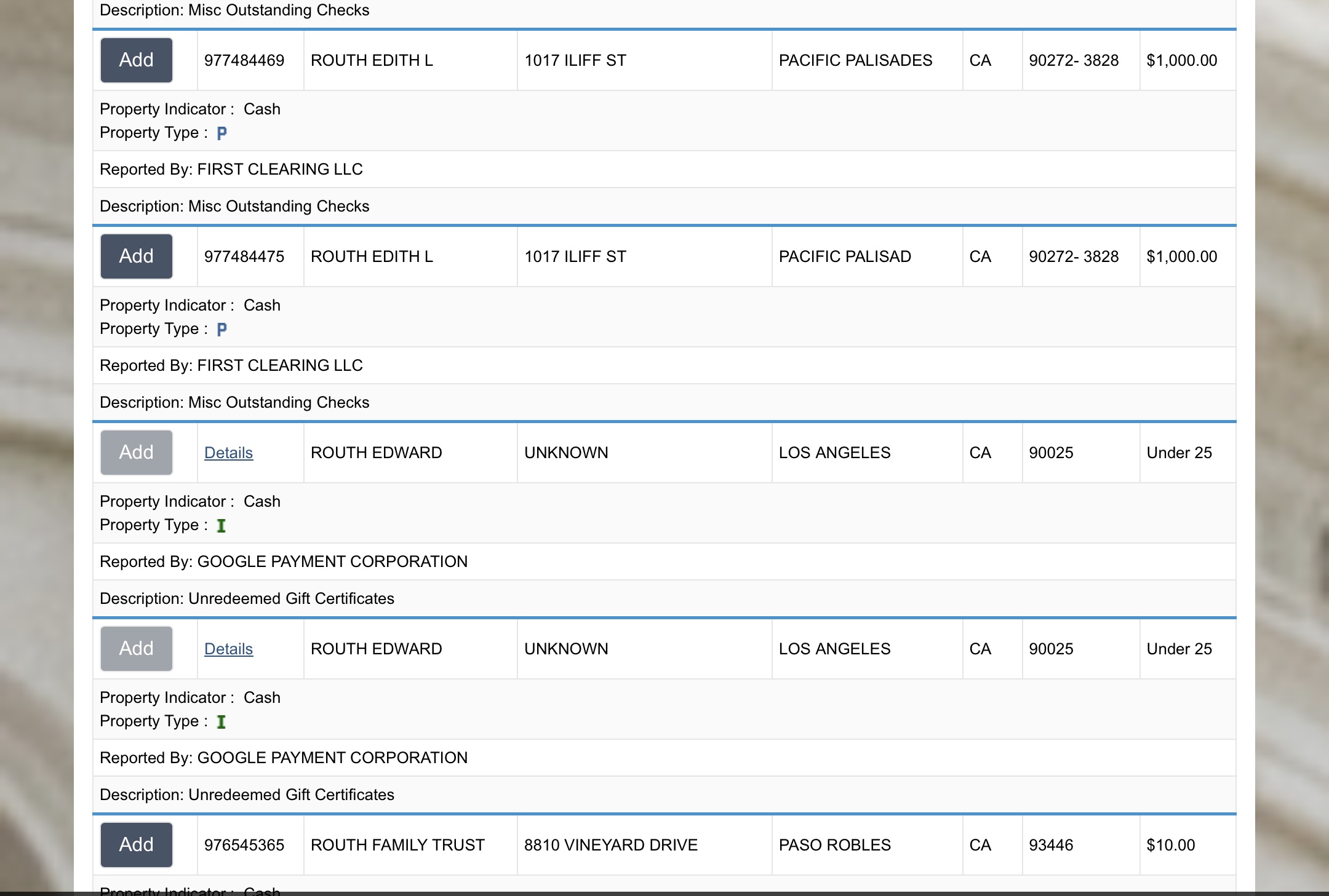
Task: Click Reported By FIRST CLEARING LLC under 977484469
Action: pos(231,169)
